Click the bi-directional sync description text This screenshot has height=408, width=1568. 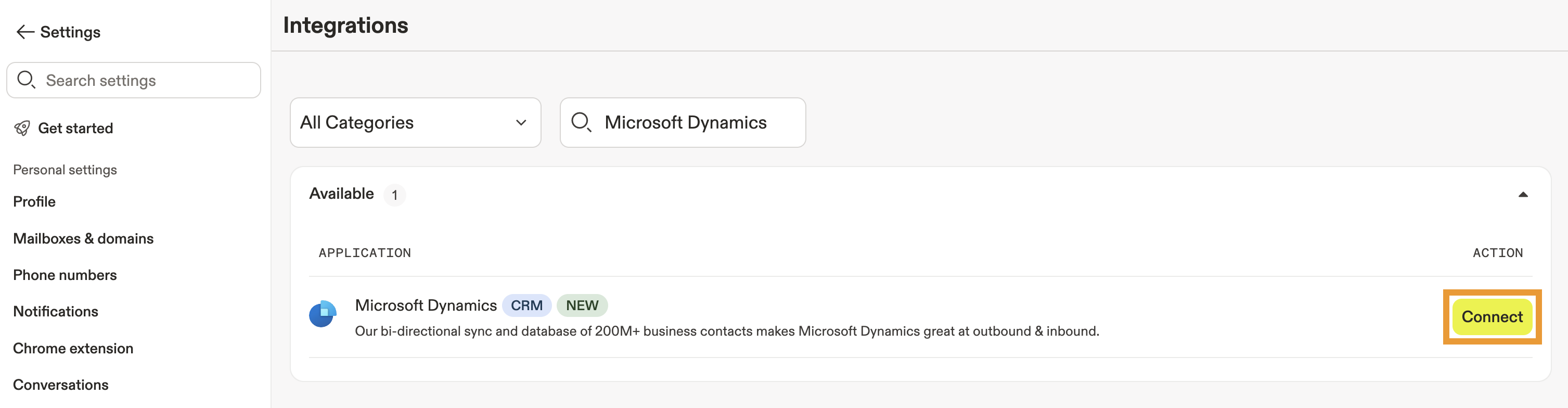tap(727, 331)
